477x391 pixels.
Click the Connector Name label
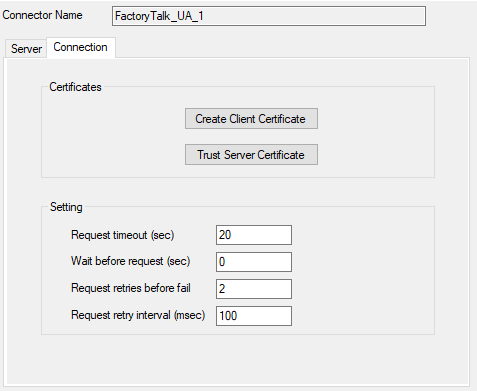[x=42, y=15]
